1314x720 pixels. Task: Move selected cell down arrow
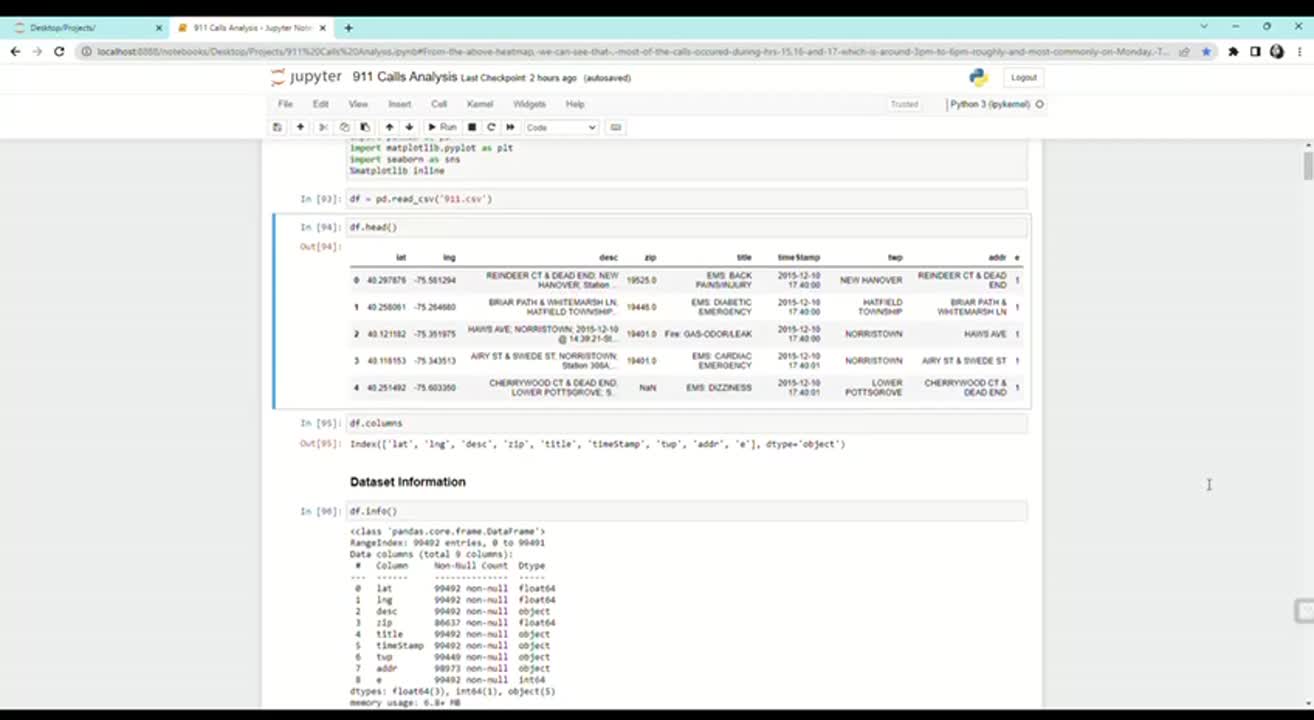click(x=409, y=127)
